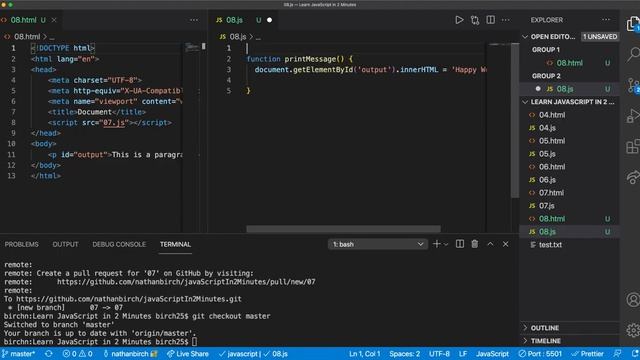The image size is (640, 360).
Task: Open 04.html in file explorer
Action: coord(570,115)
